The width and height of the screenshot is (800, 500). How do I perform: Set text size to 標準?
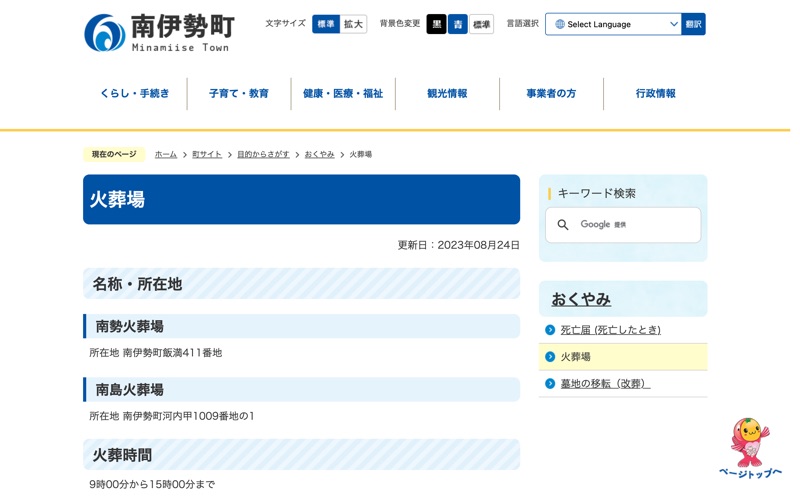[326, 24]
